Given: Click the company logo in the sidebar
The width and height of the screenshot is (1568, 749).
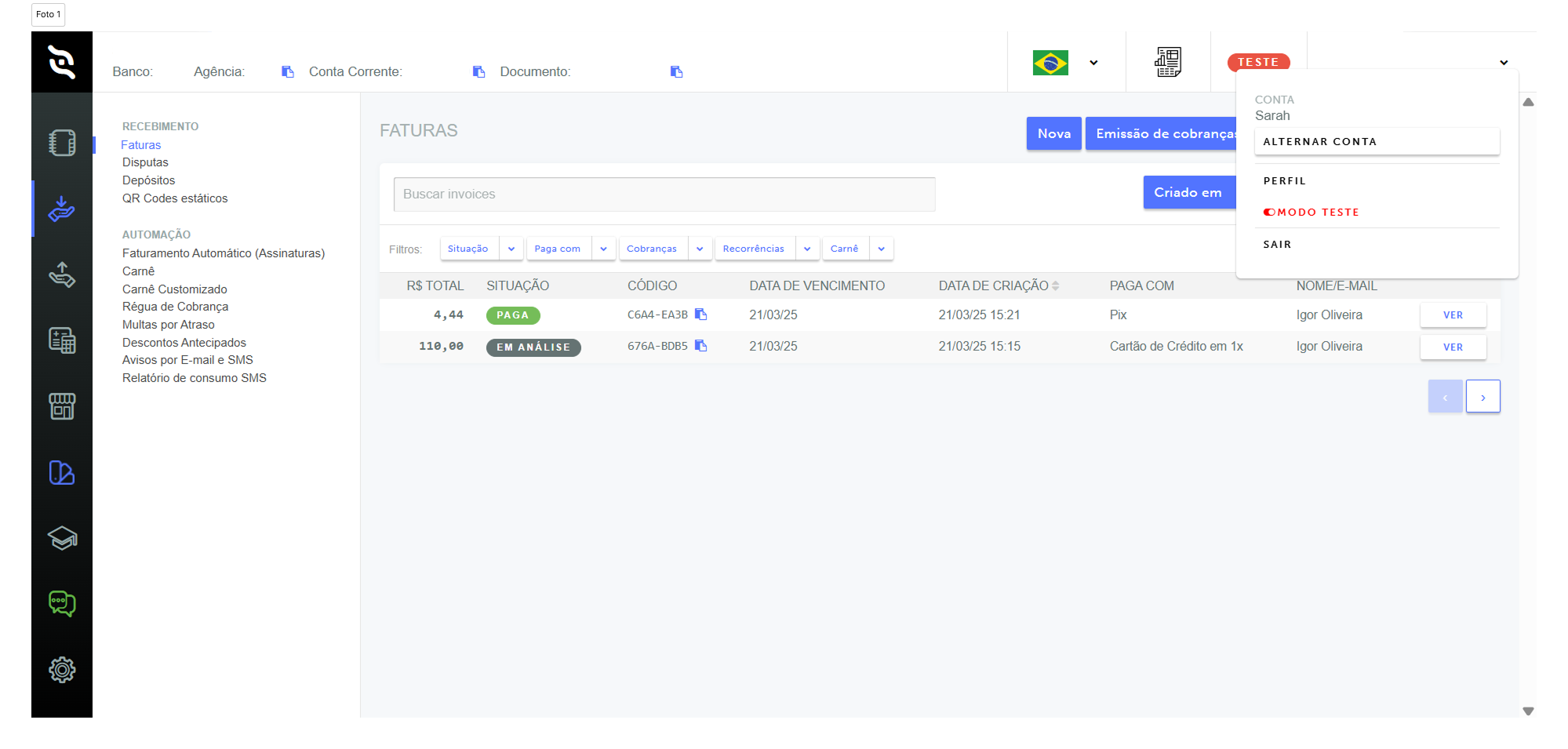Looking at the screenshot, I should coord(62,62).
